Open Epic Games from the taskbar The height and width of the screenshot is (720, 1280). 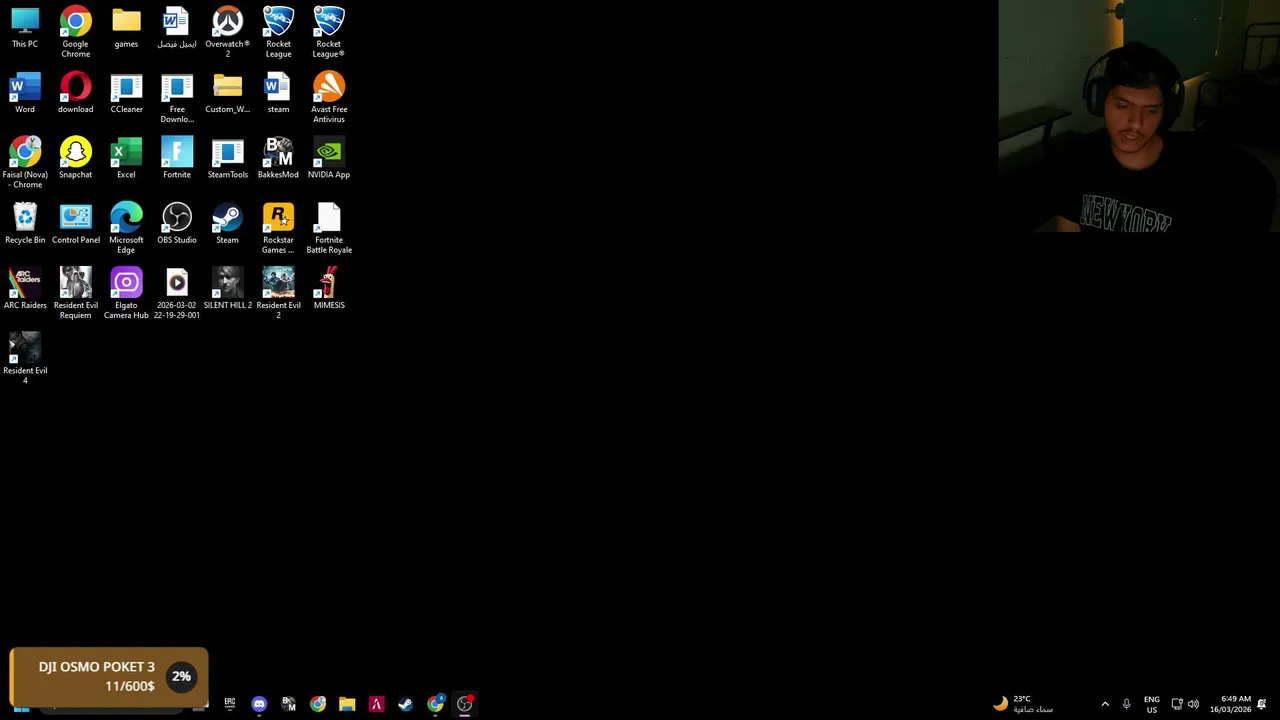tap(229, 704)
